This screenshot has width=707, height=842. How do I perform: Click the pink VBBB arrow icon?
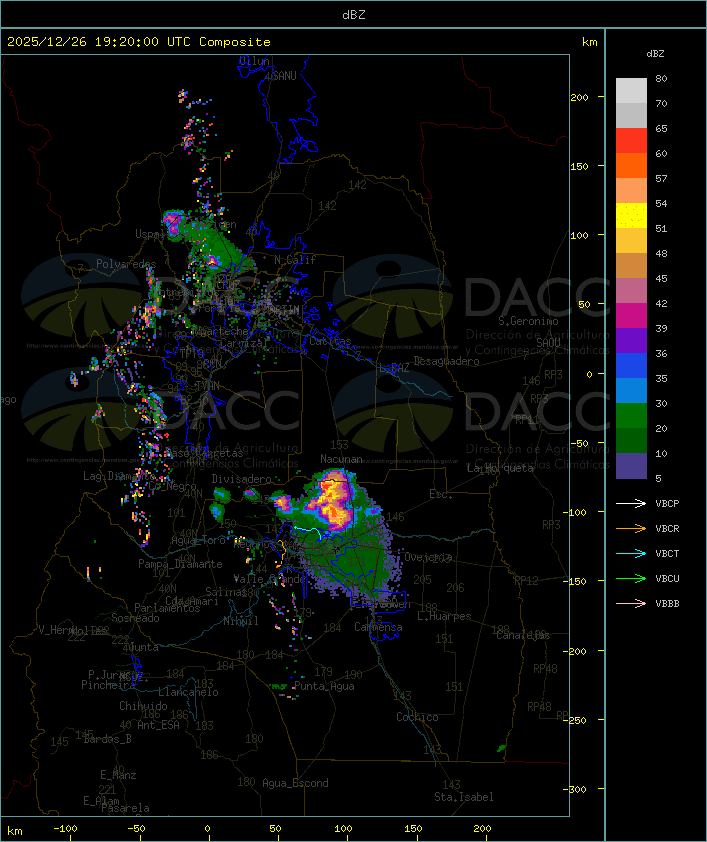click(x=631, y=604)
